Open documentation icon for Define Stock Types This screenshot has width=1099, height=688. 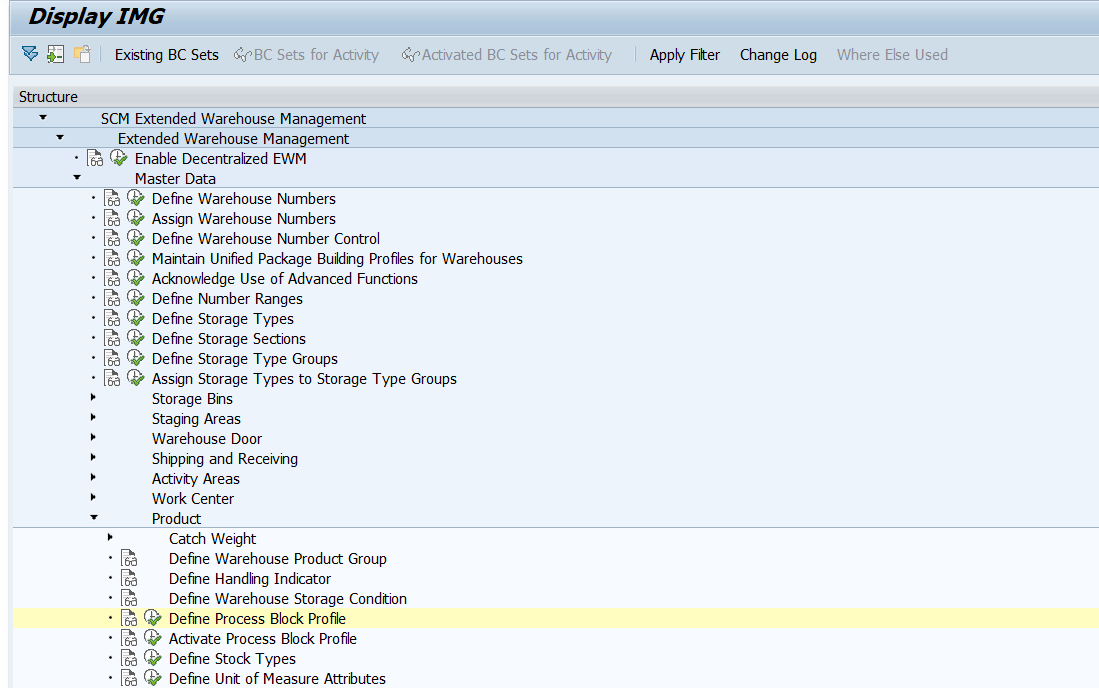129,659
